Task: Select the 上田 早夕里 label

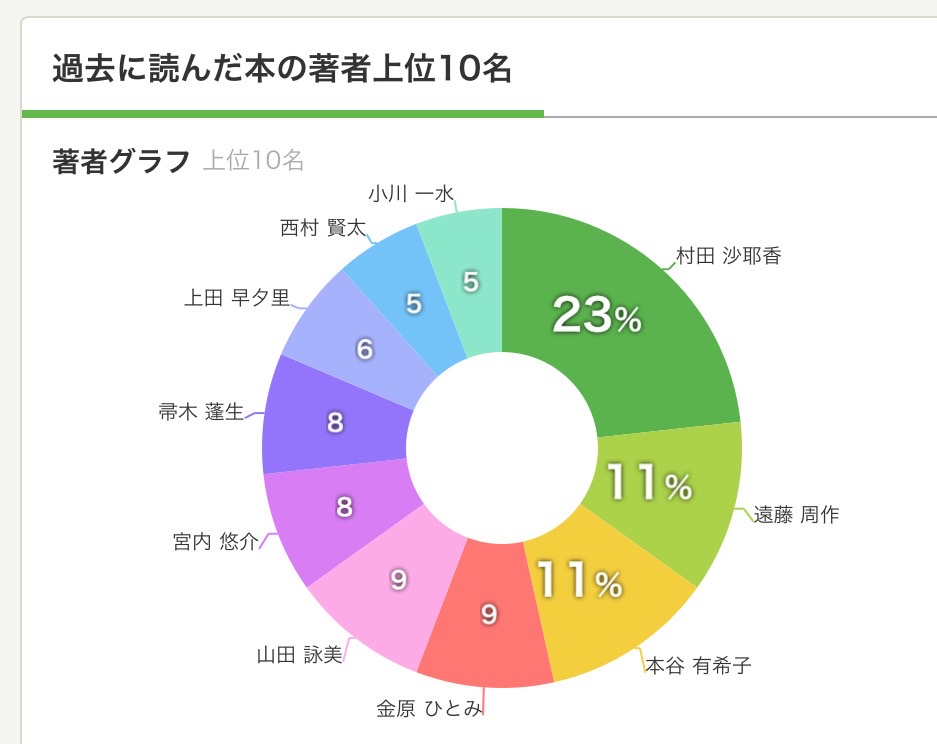Action: [237, 298]
